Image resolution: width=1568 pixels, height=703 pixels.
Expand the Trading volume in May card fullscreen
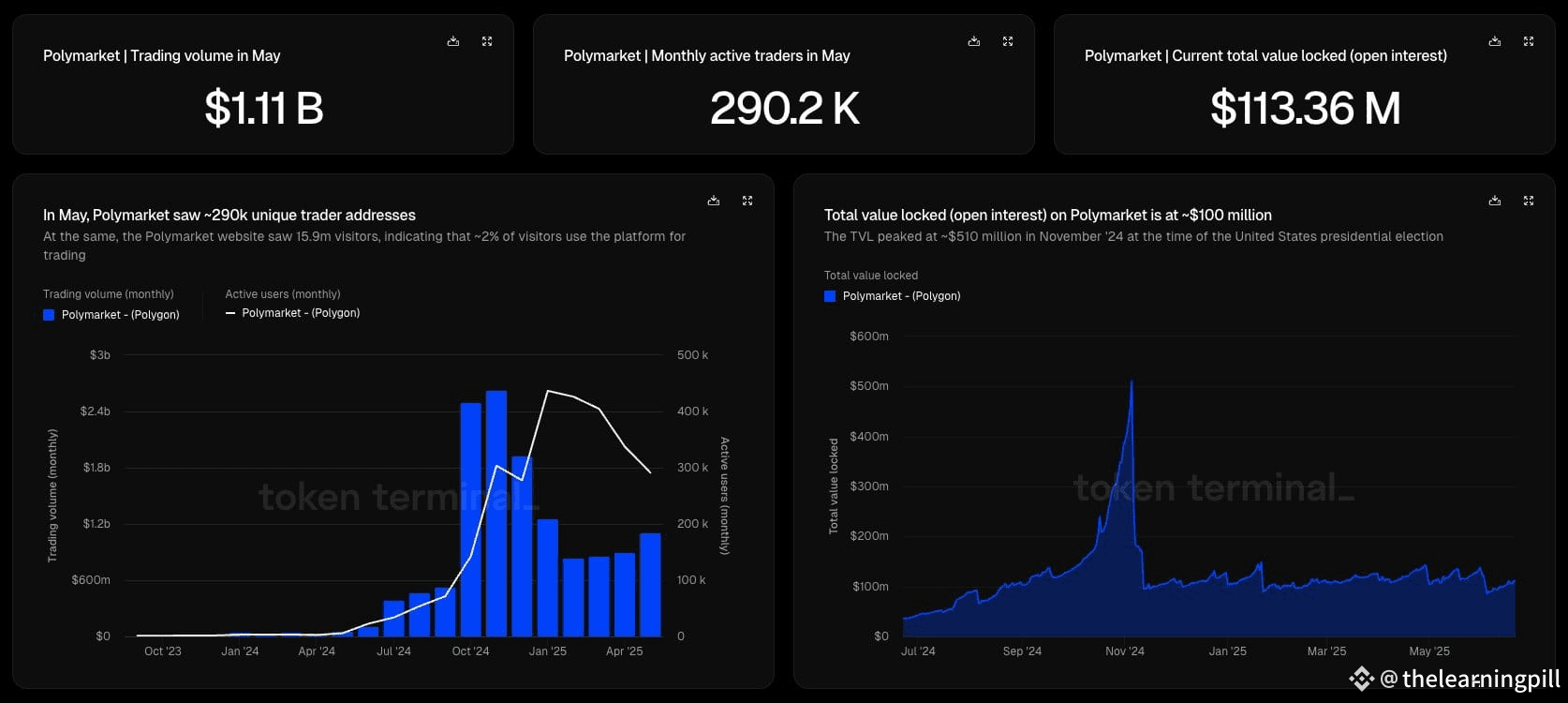pos(487,41)
